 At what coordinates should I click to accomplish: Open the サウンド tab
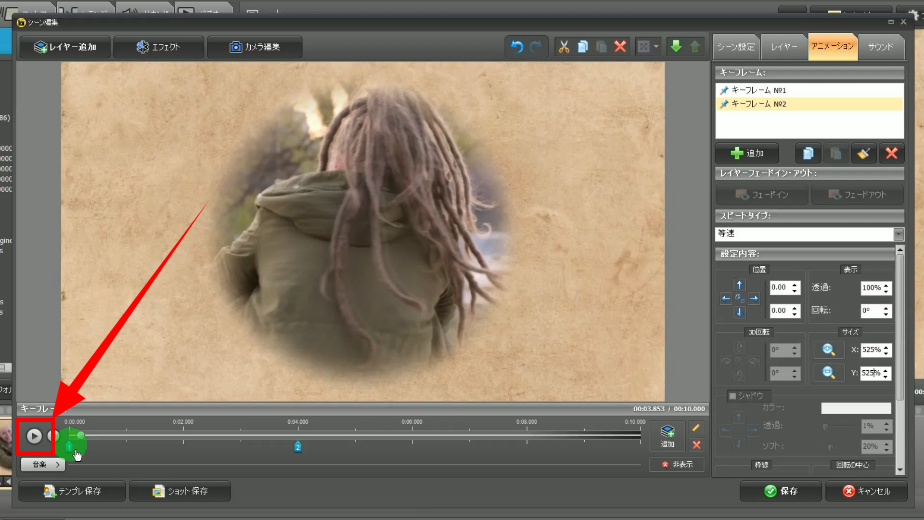pyautogui.click(x=880, y=46)
